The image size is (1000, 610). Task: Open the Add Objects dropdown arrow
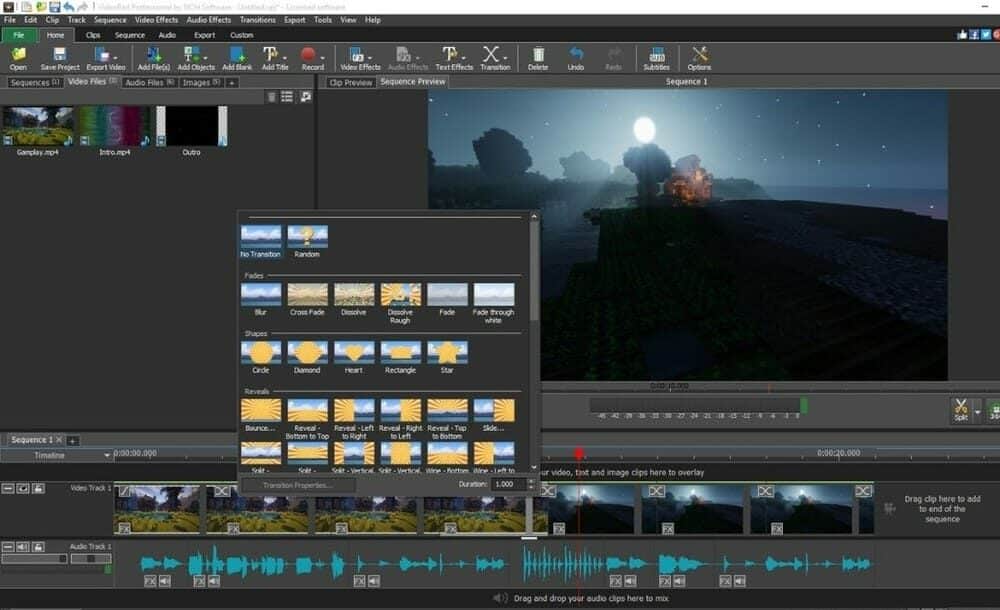(205, 57)
